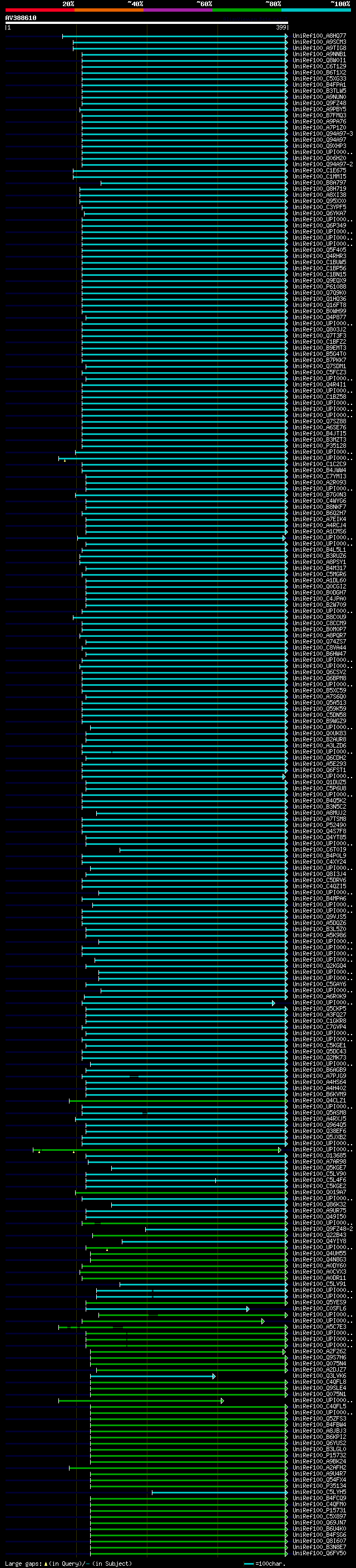Click the AV388610 query name label
The width and height of the screenshot is (356, 1568).
pyautogui.click(x=21, y=18)
